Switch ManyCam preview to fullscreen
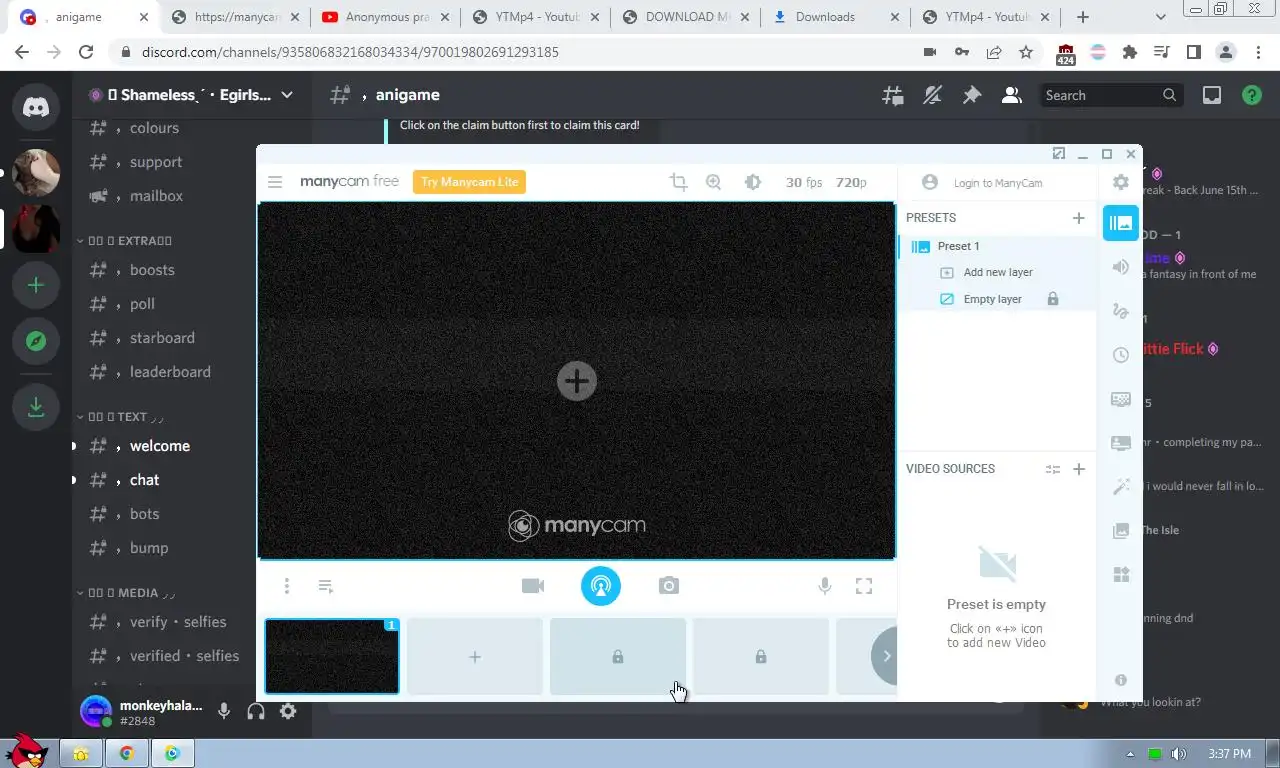Viewport: 1280px width, 768px height. (864, 586)
